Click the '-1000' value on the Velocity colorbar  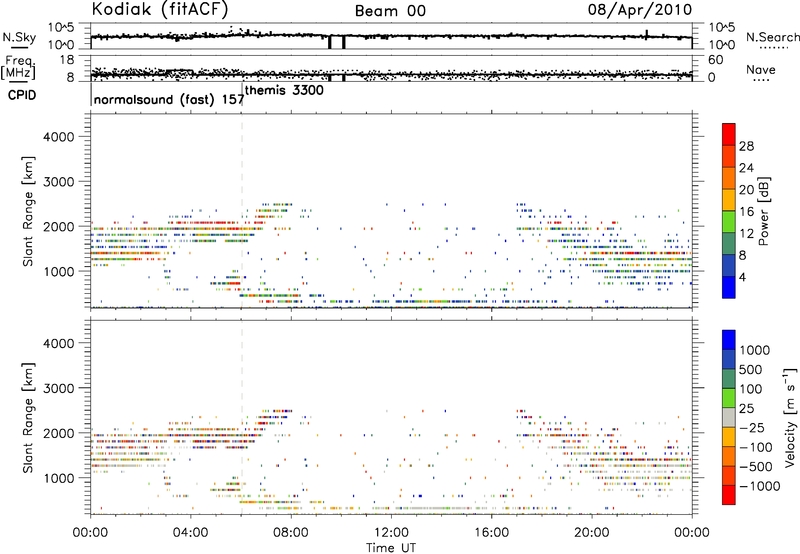[760, 486]
